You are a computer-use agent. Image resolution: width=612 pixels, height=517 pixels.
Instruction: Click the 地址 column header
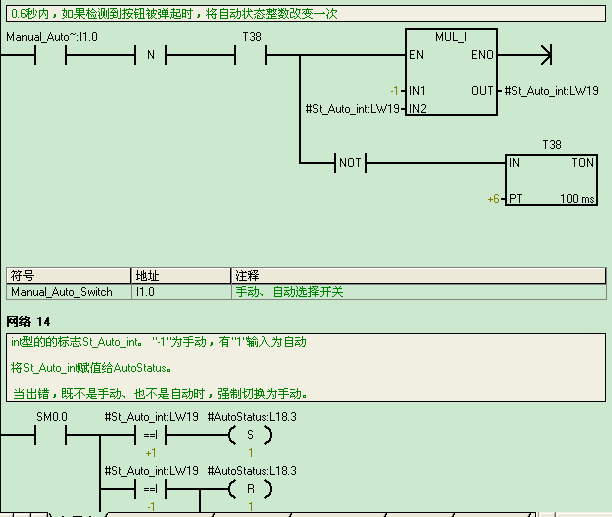(x=181, y=276)
